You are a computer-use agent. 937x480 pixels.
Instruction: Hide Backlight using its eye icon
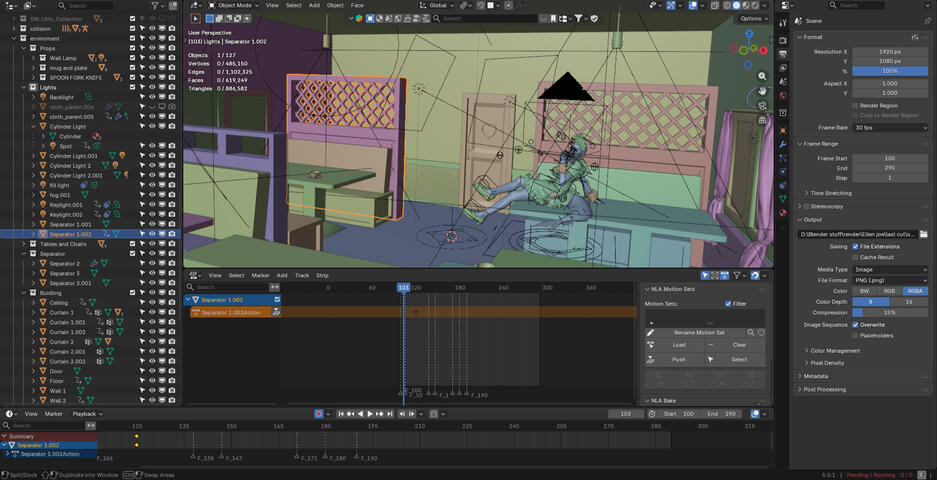coord(153,97)
